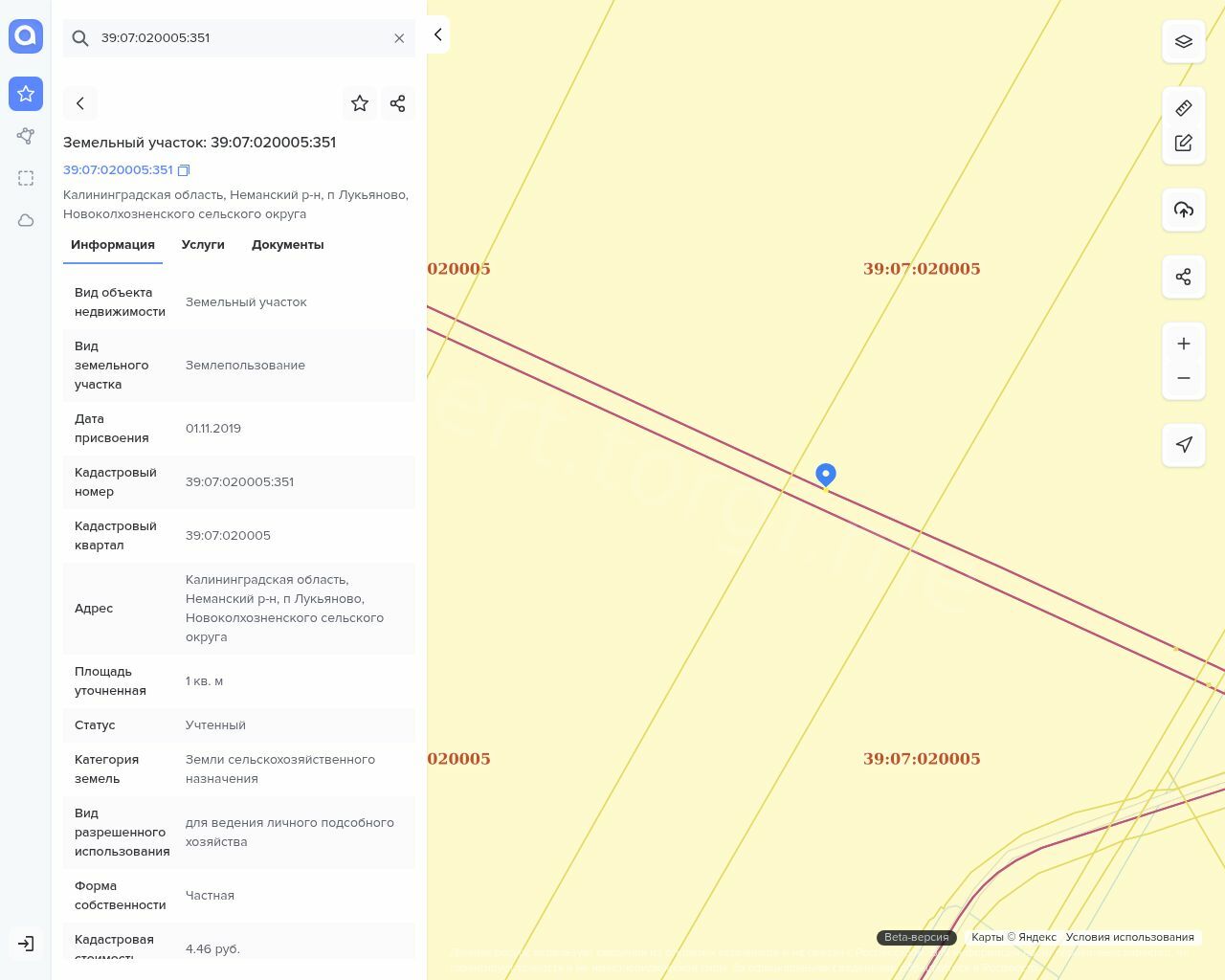Go back from plot details
The width and height of the screenshot is (1225, 980).
pyautogui.click(x=80, y=103)
